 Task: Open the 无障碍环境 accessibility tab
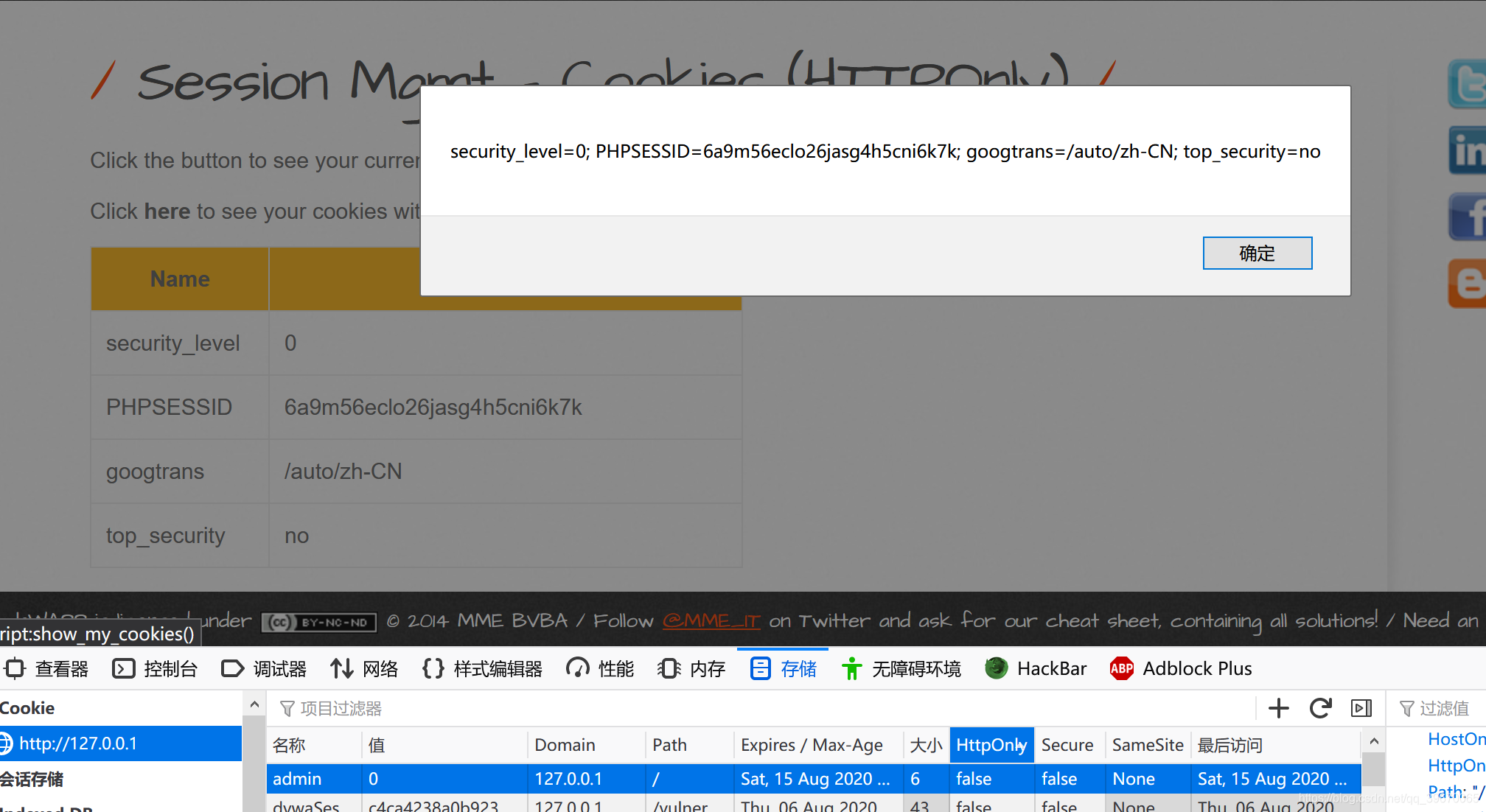coord(901,668)
